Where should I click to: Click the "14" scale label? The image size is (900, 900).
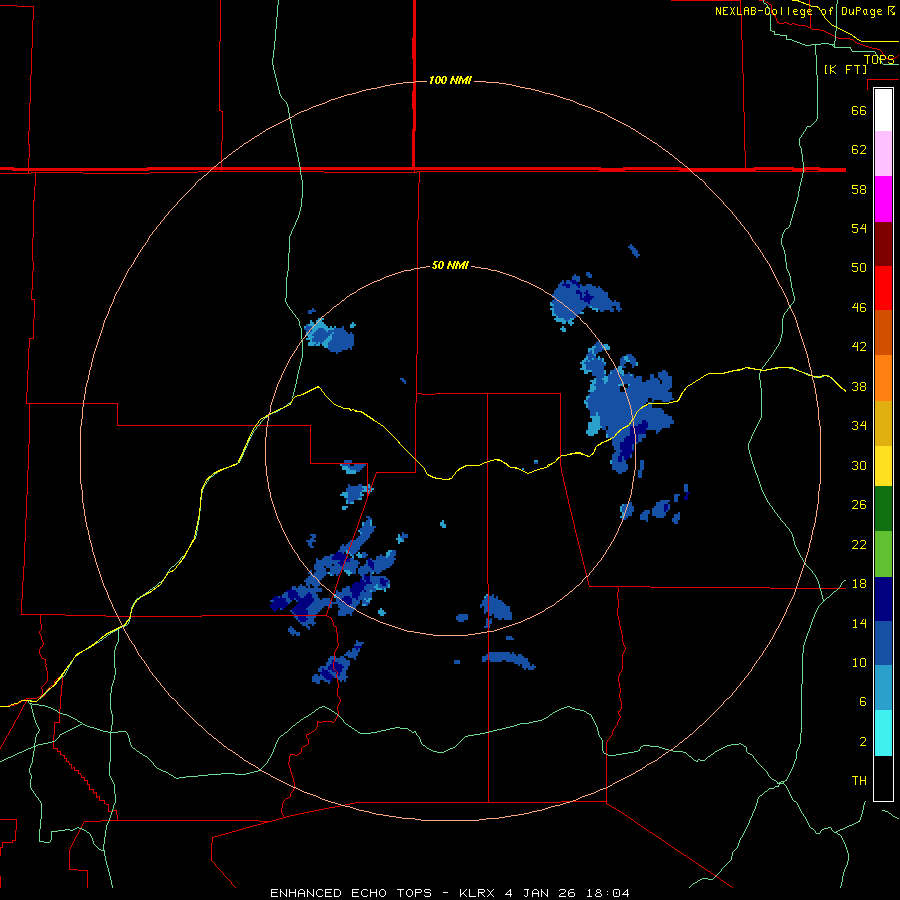pos(859,623)
